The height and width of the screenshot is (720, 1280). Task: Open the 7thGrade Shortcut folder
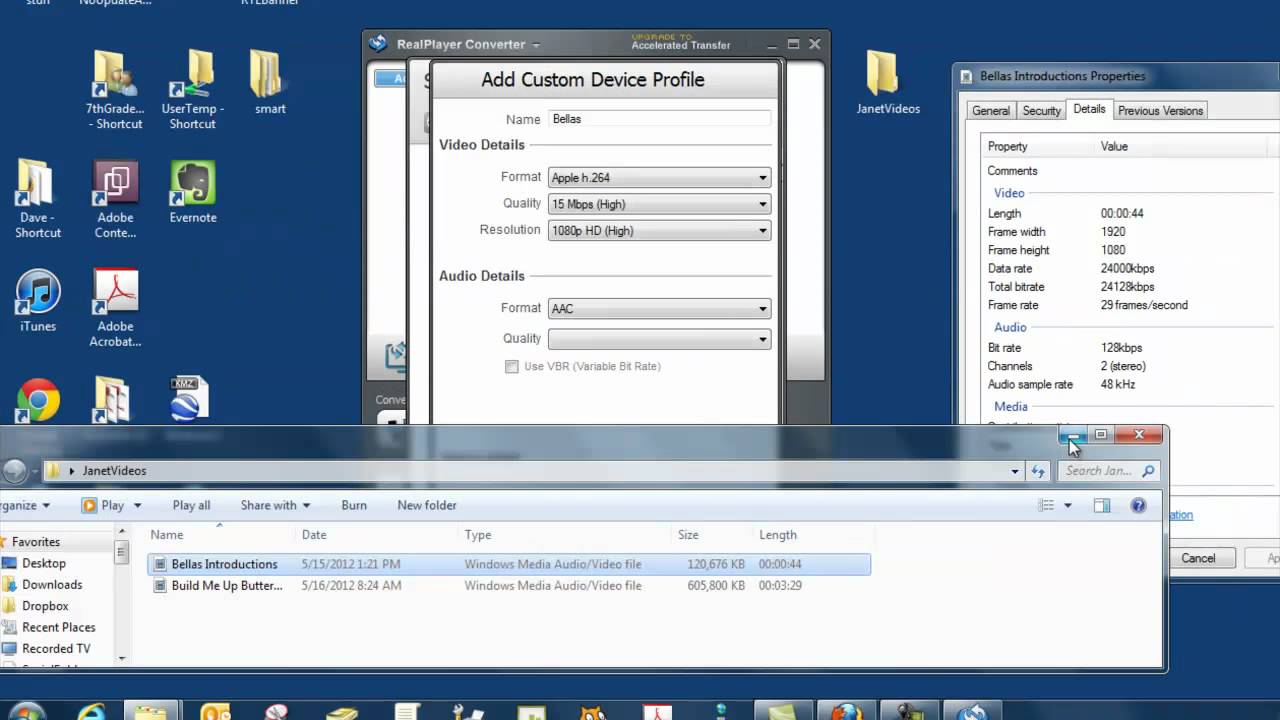point(115,90)
